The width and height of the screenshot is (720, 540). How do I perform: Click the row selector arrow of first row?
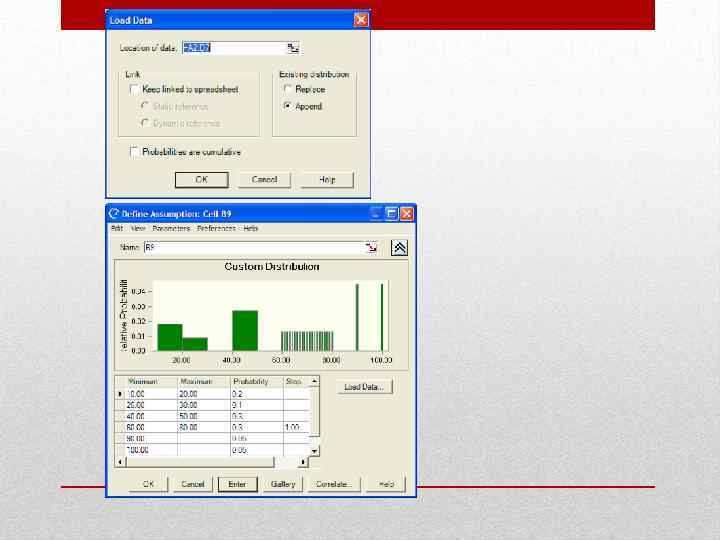(120, 394)
